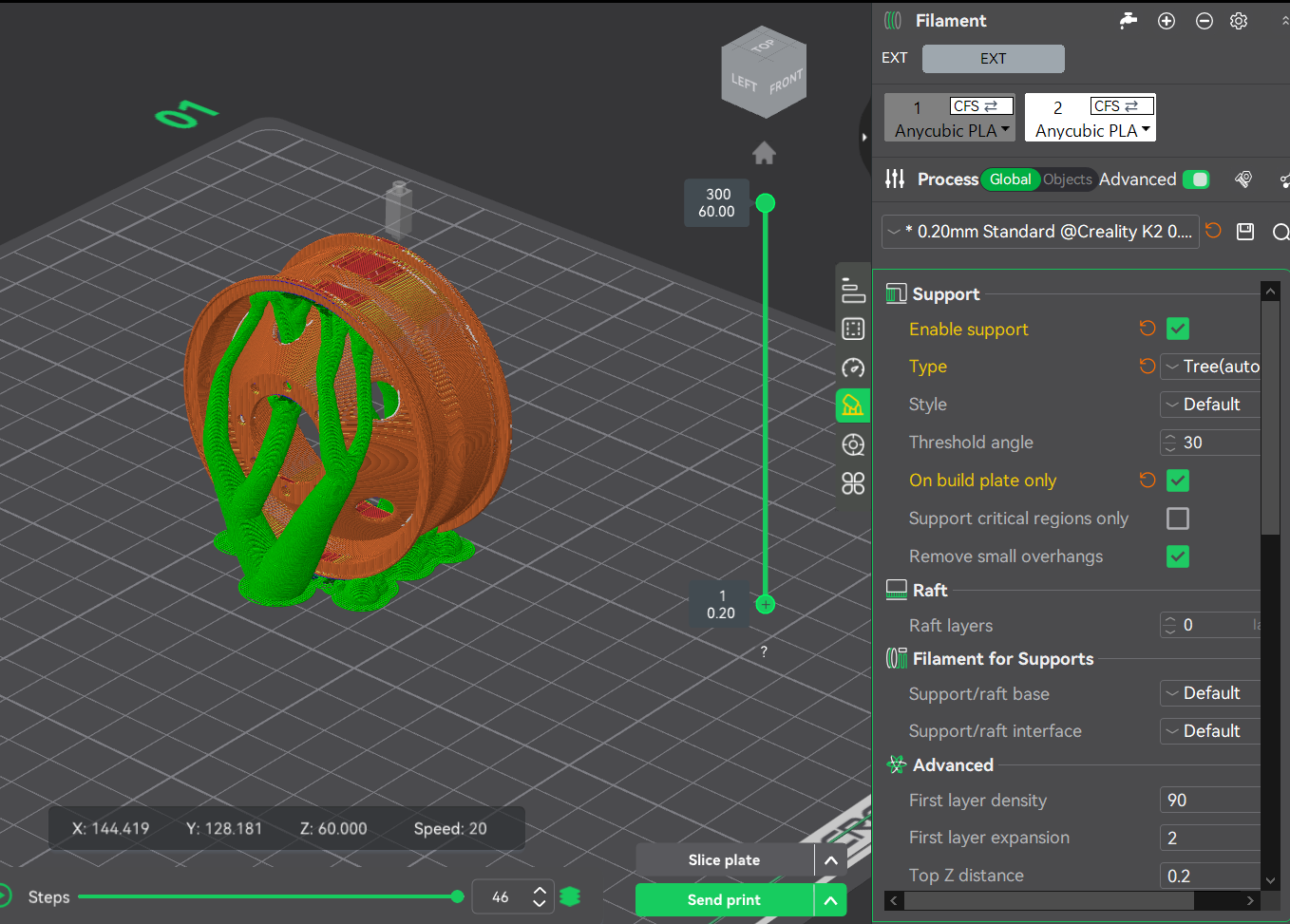Click the Send print button

pyautogui.click(x=724, y=900)
